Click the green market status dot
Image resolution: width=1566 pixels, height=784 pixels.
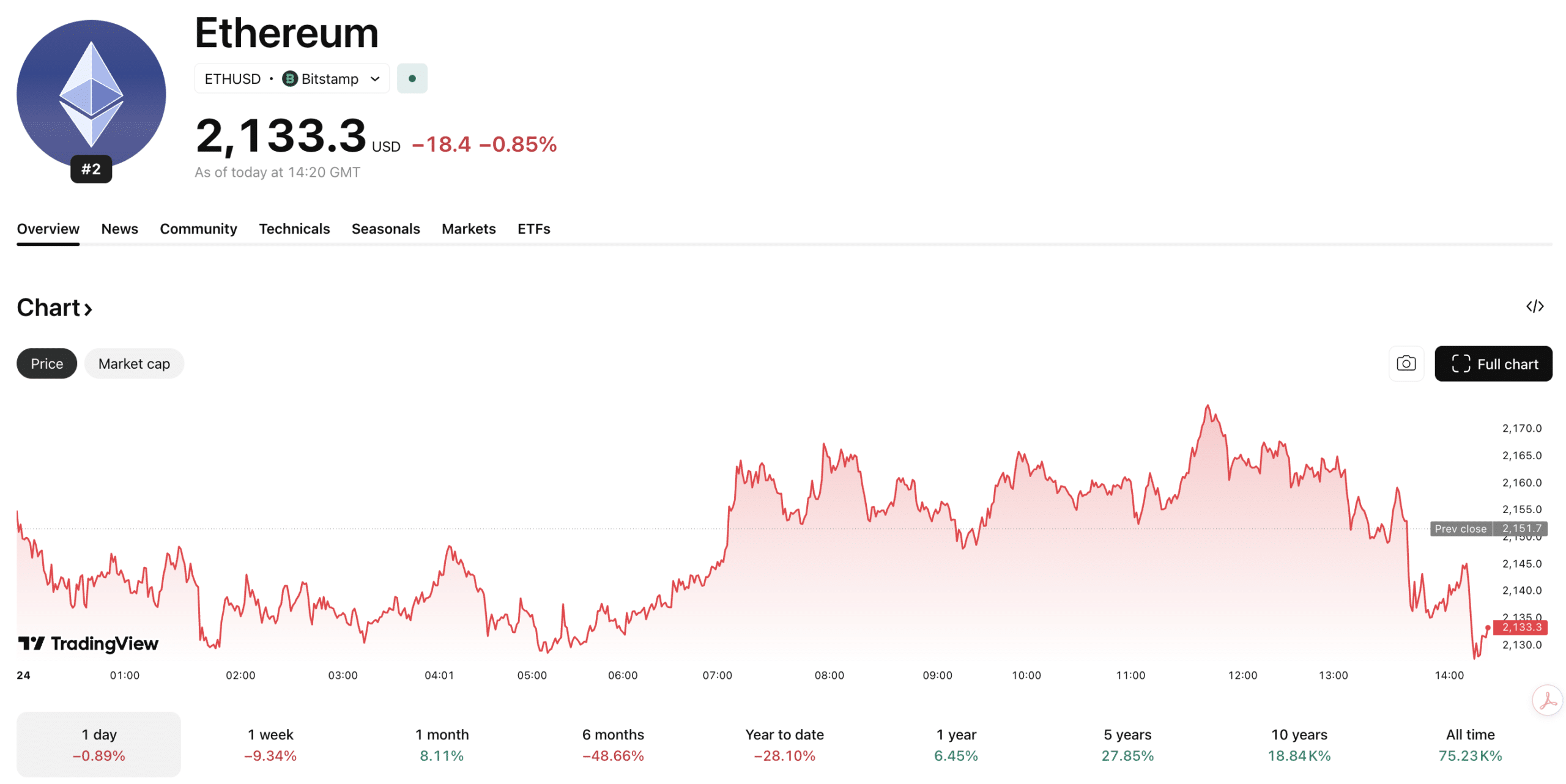pyautogui.click(x=412, y=78)
